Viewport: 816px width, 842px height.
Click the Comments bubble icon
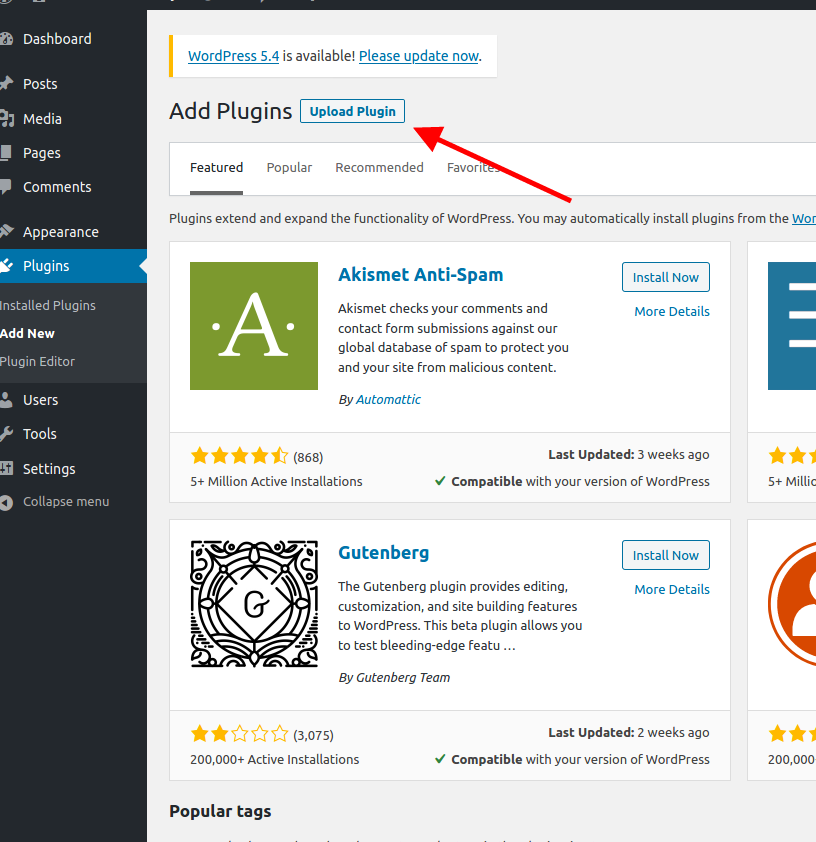tap(6, 187)
